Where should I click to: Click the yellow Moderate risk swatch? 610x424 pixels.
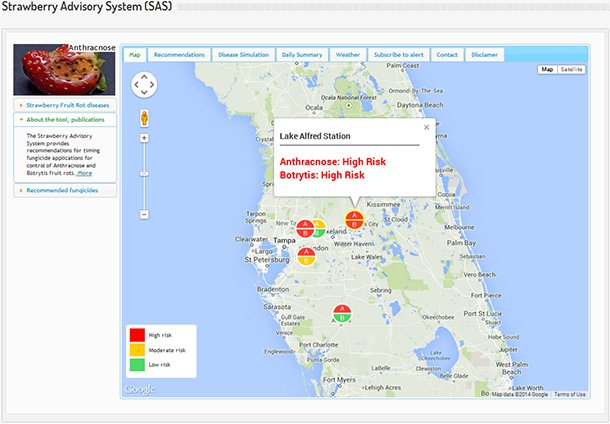click(137, 350)
